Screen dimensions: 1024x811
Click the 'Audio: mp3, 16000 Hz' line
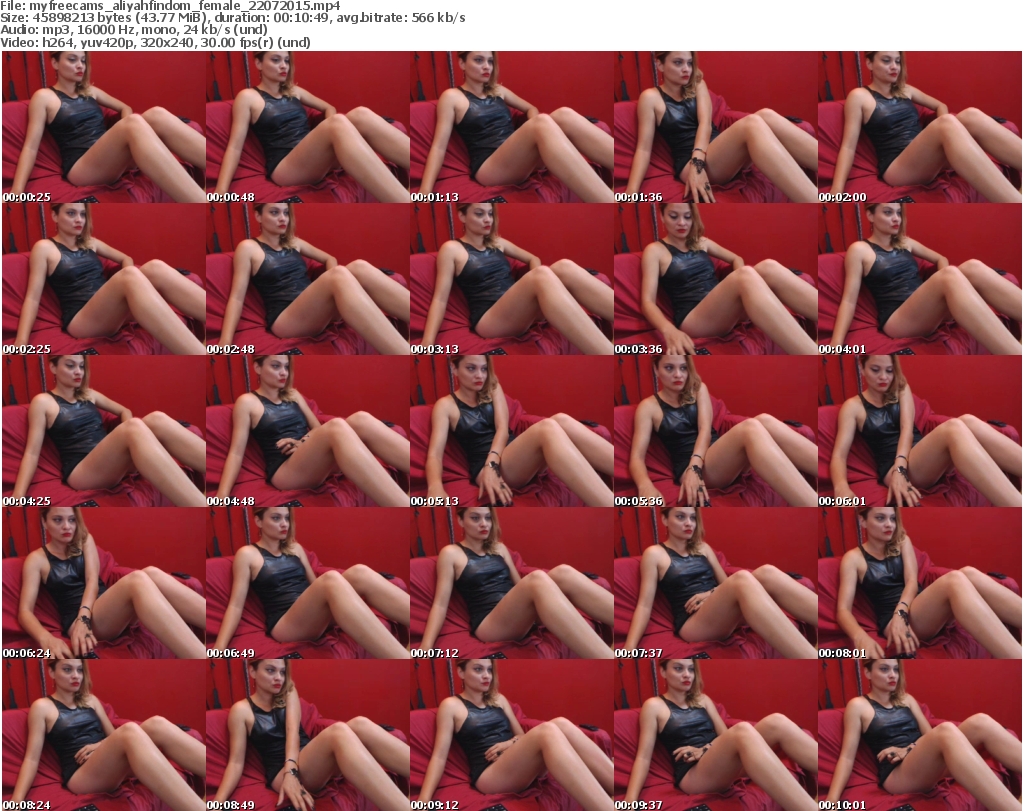click(134, 30)
